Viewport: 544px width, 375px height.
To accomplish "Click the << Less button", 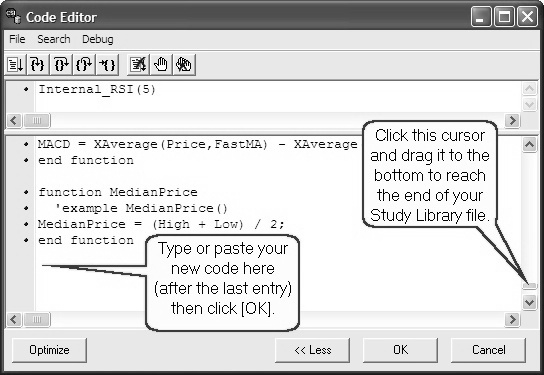I will tap(313, 350).
